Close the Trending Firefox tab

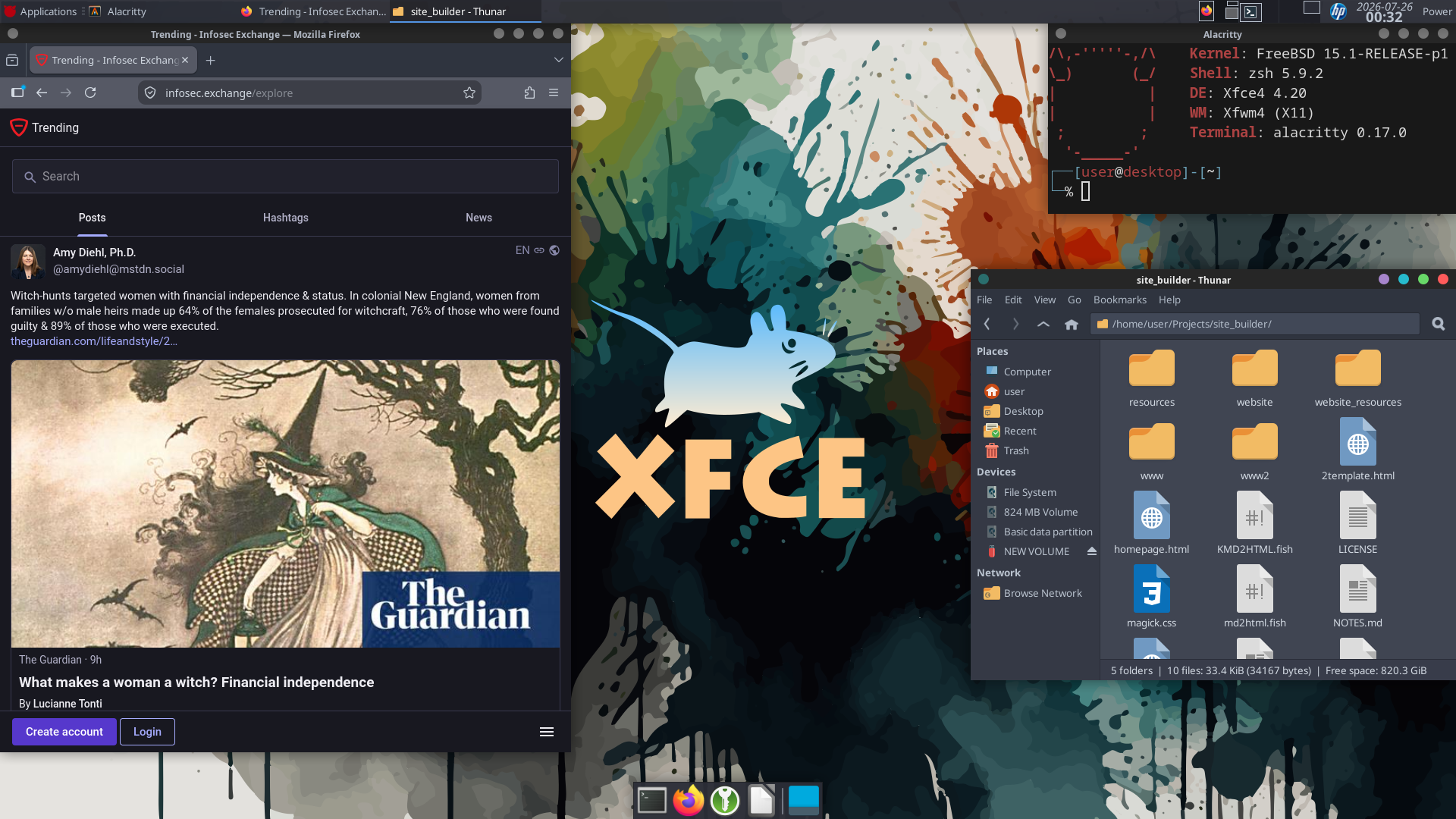click(185, 60)
